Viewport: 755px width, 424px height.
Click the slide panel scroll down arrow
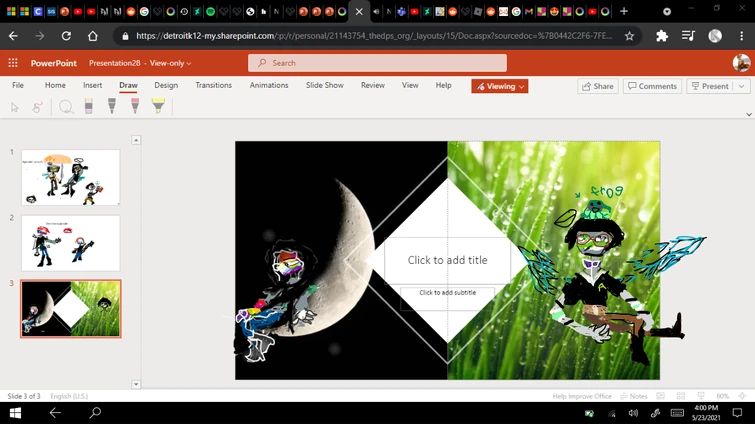[136, 384]
